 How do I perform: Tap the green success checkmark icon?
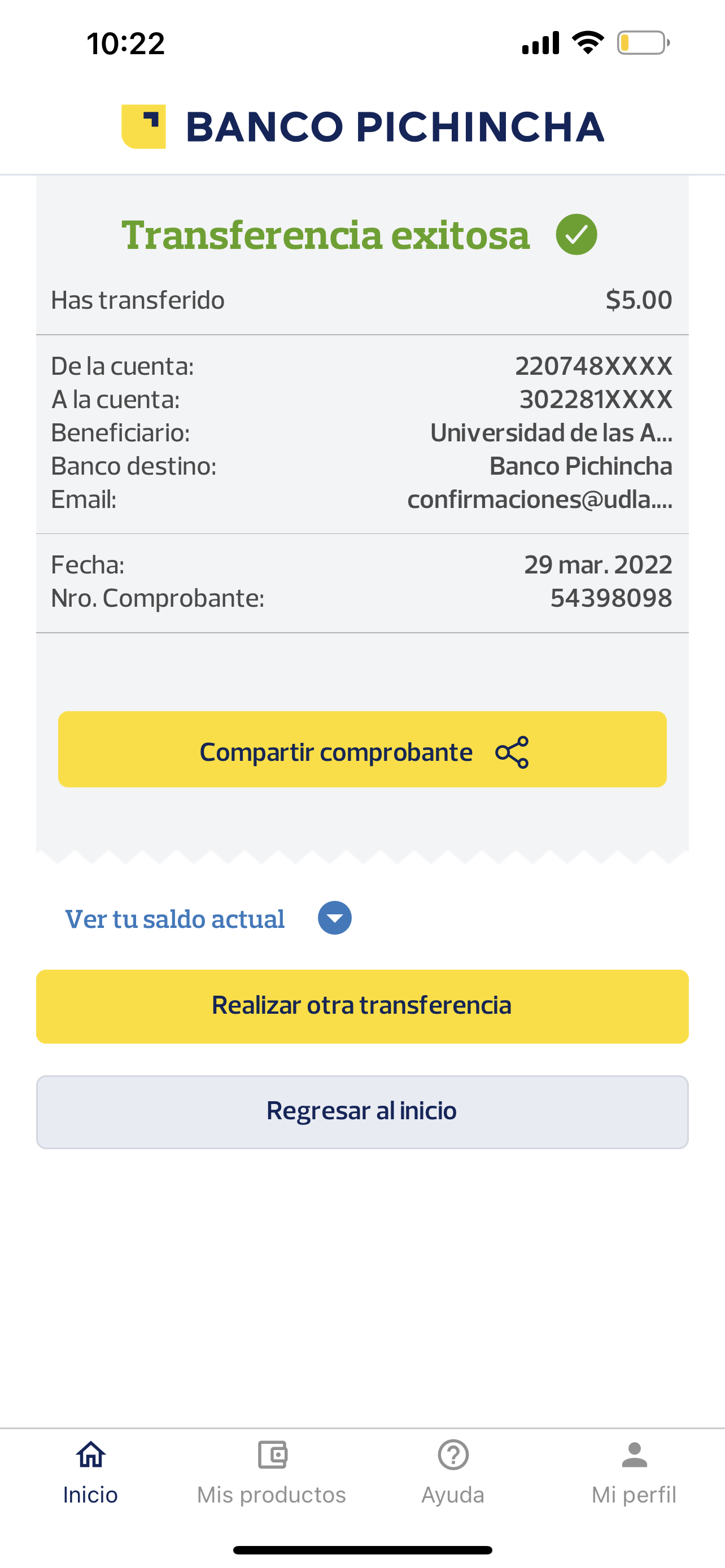pos(576,235)
